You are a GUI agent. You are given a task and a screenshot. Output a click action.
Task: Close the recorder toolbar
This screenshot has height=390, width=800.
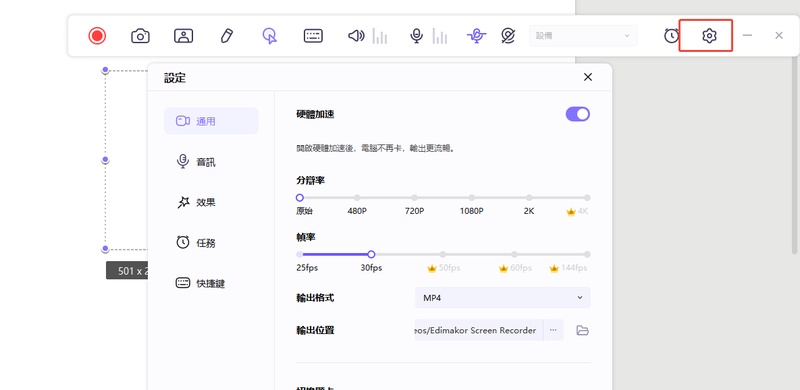pos(779,35)
